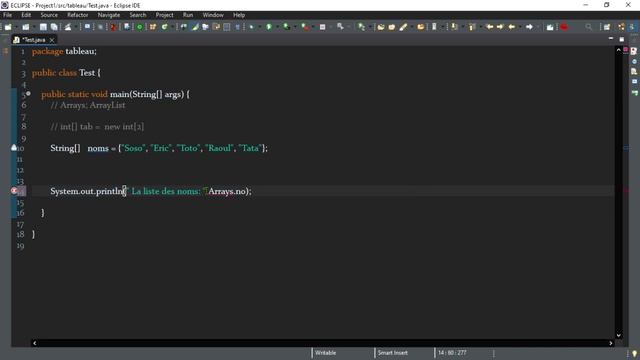Click the magnifier Search icon at toolbar right
This screenshot has width=640, height=360.
589,27
